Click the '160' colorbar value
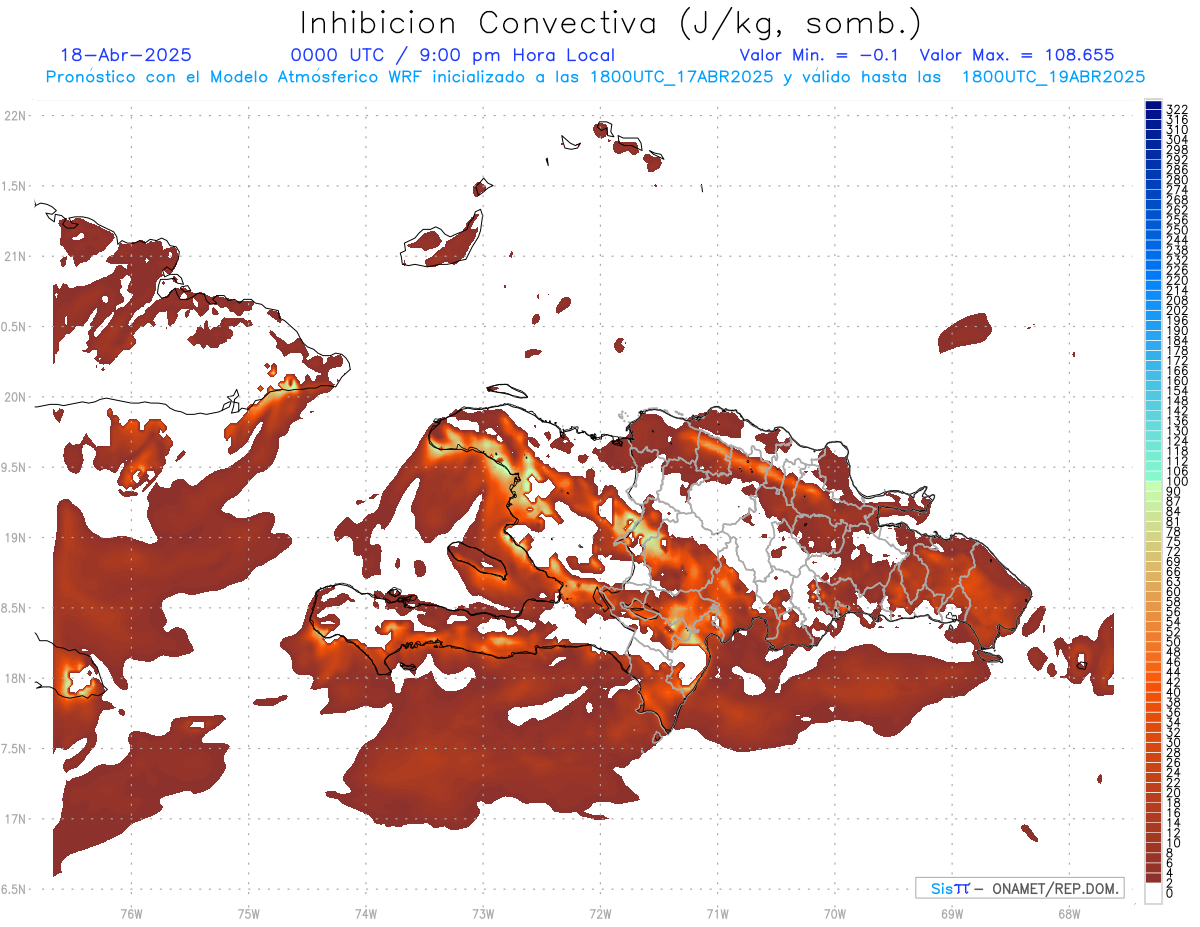 click(x=1176, y=381)
